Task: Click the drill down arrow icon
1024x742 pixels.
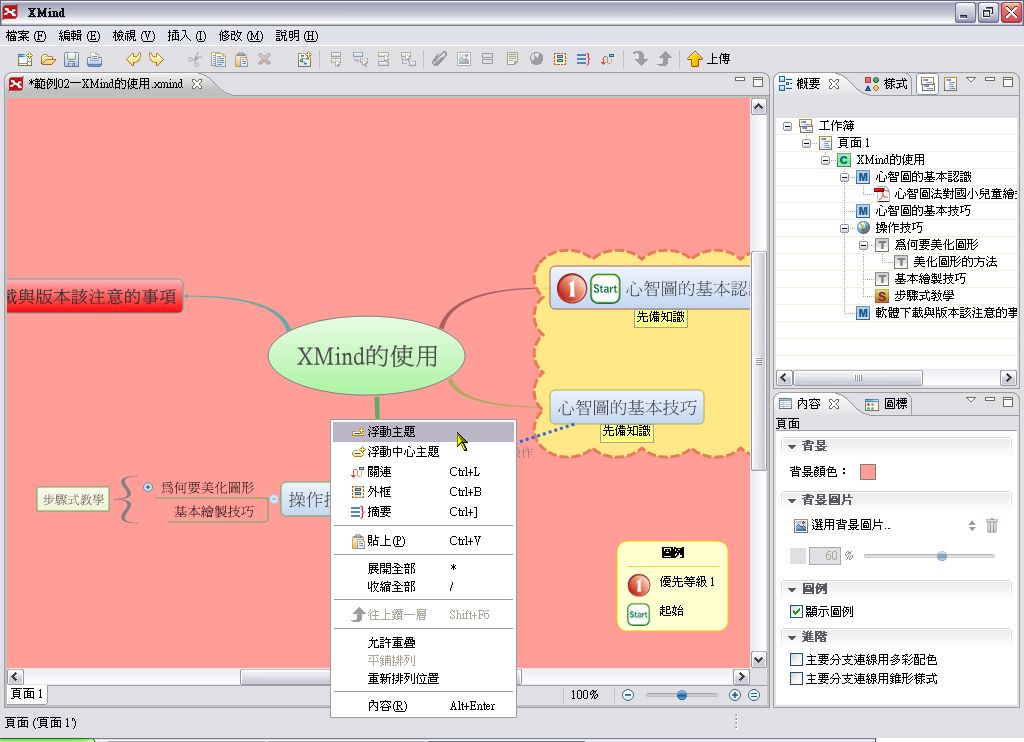Action: (640, 59)
